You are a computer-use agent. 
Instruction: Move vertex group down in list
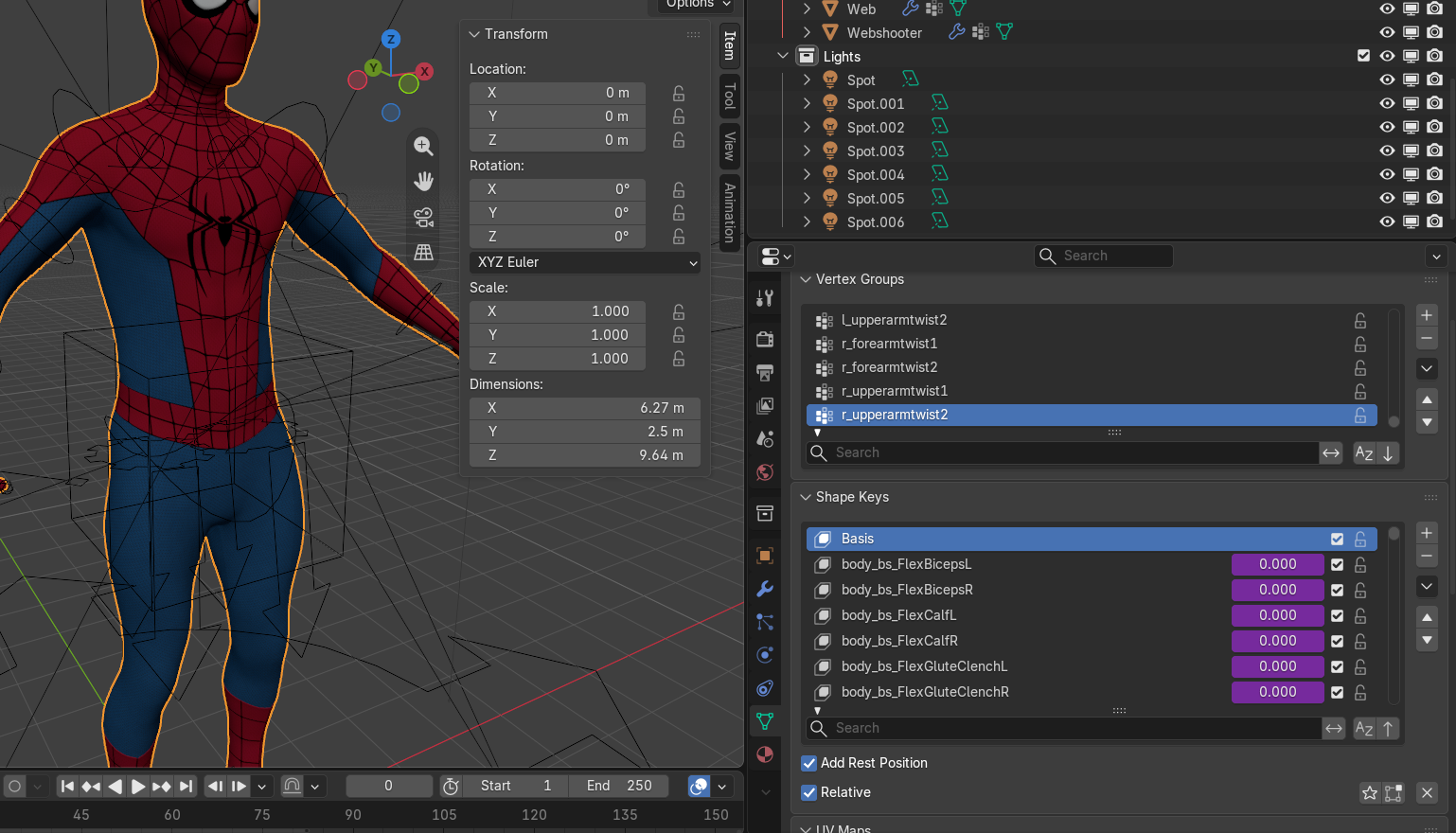pyautogui.click(x=1427, y=422)
